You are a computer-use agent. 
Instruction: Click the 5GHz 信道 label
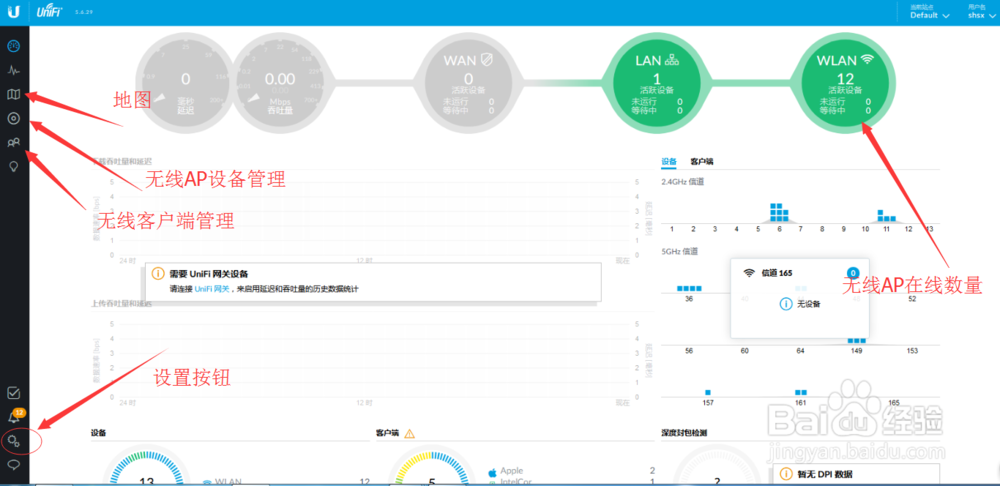point(680,251)
